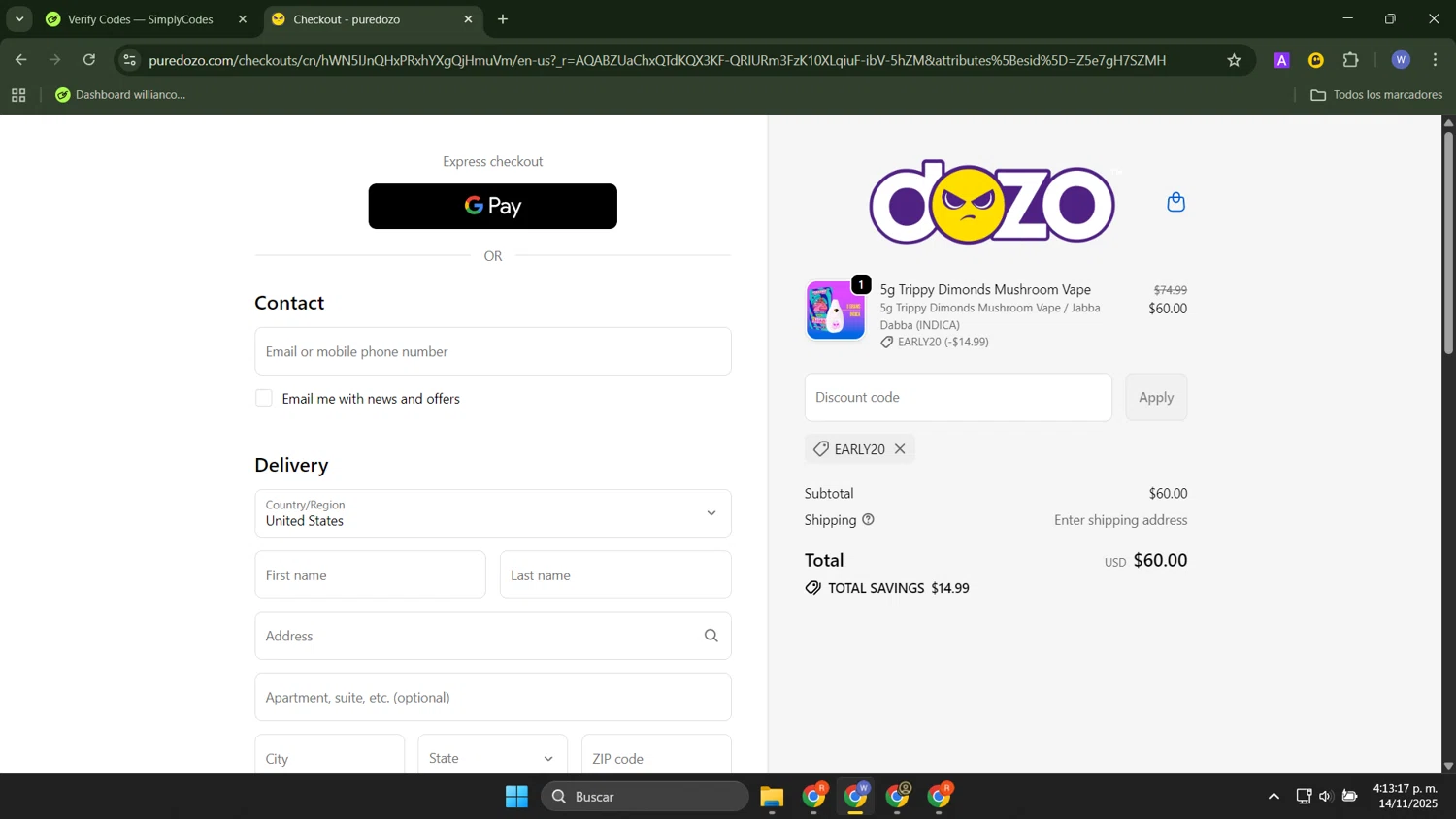Click Apply discount button
The height and width of the screenshot is (819, 1456).
click(x=1156, y=397)
